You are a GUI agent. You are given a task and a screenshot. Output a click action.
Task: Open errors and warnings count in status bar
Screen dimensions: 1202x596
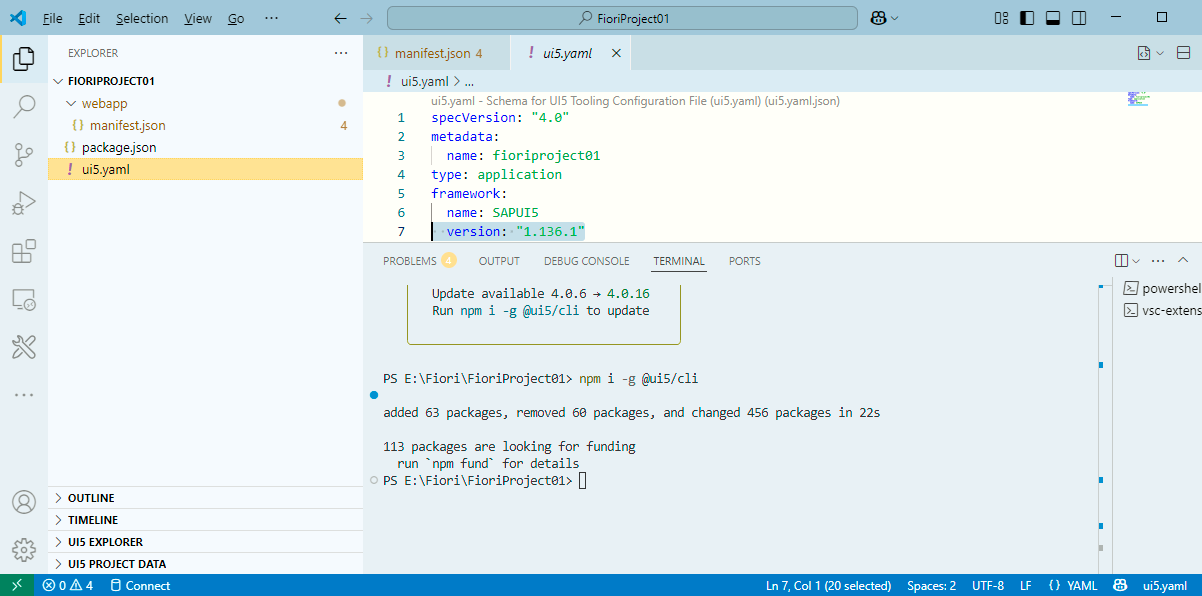tap(68, 585)
